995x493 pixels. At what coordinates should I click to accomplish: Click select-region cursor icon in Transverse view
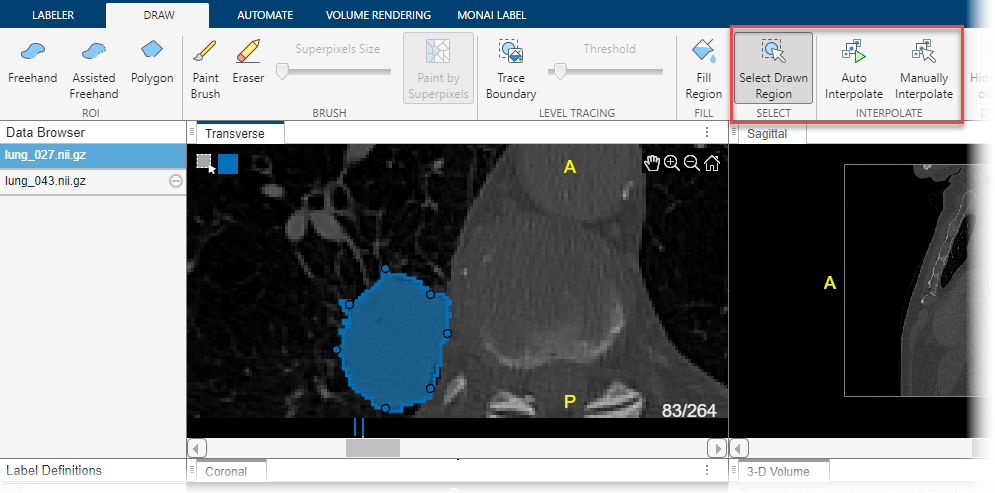206,163
